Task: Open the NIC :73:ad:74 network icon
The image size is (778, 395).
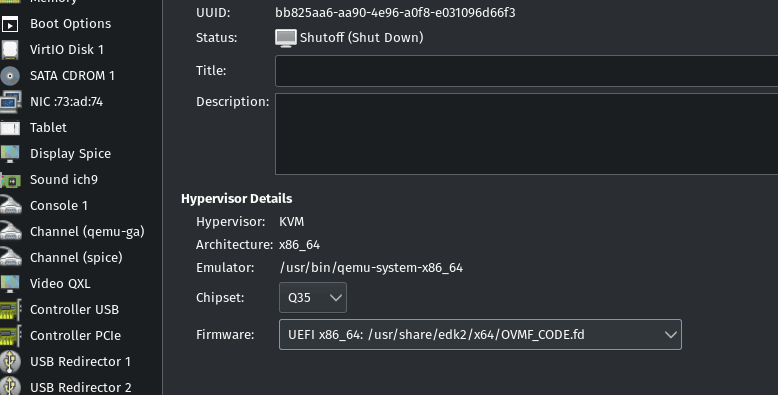Action: [x=10, y=102]
